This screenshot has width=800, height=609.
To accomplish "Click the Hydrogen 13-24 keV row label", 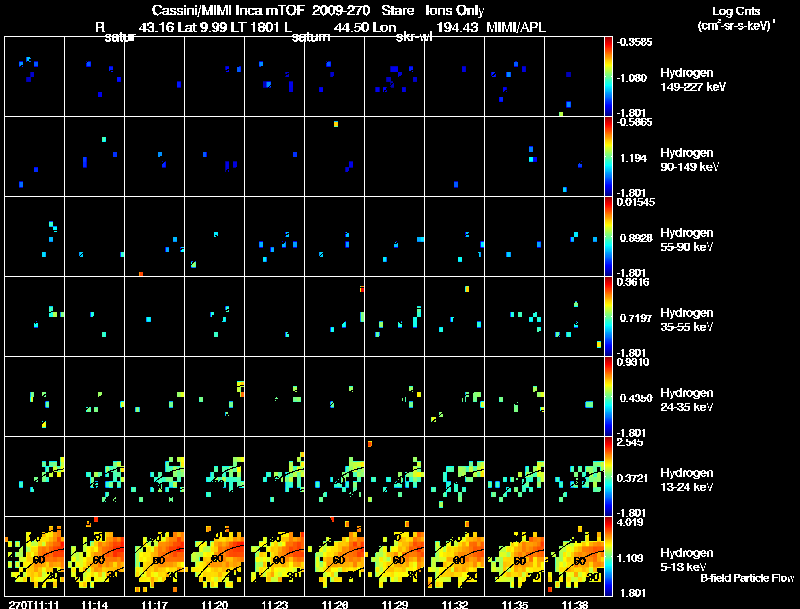I will (687, 480).
